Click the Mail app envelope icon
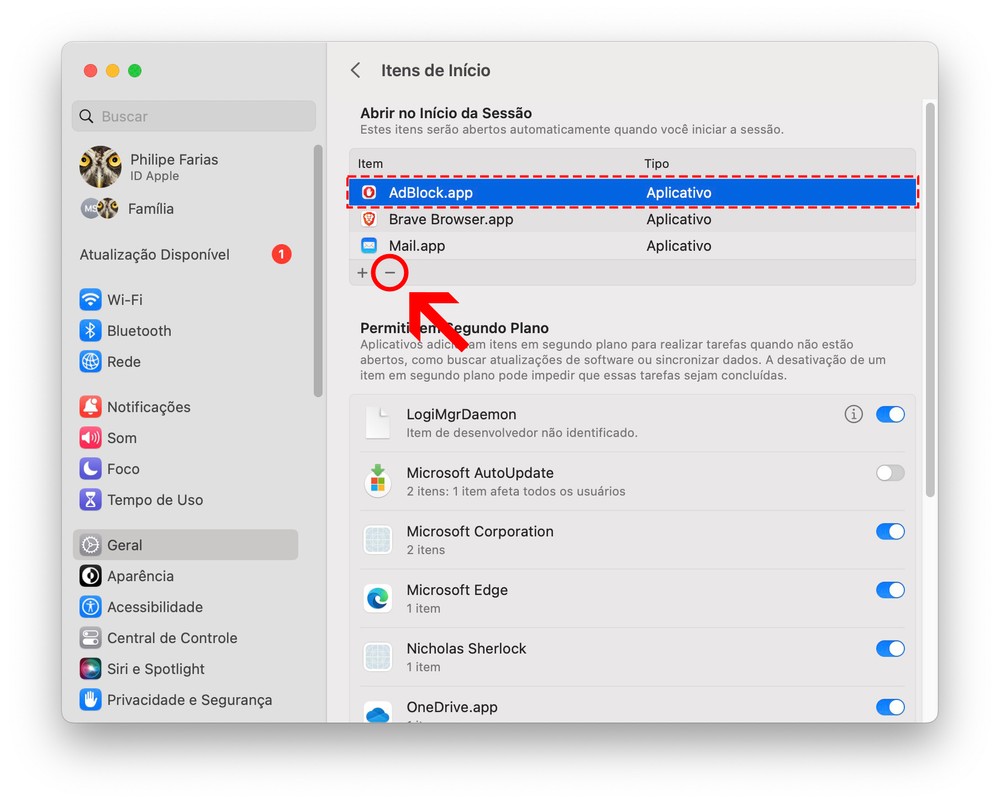The image size is (1000, 804). click(x=369, y=245)
